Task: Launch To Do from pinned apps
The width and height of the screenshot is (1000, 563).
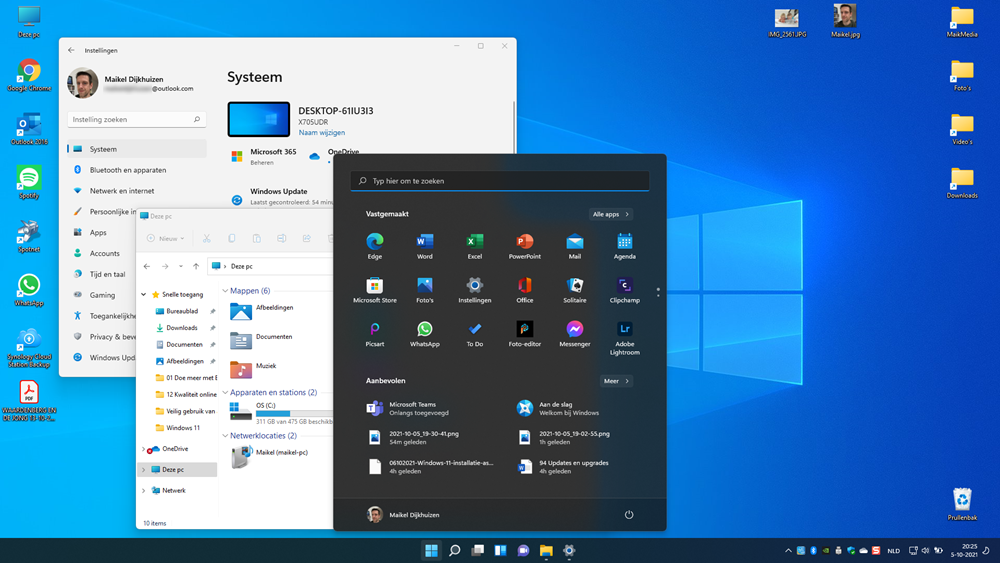Action: pos(474,334)
